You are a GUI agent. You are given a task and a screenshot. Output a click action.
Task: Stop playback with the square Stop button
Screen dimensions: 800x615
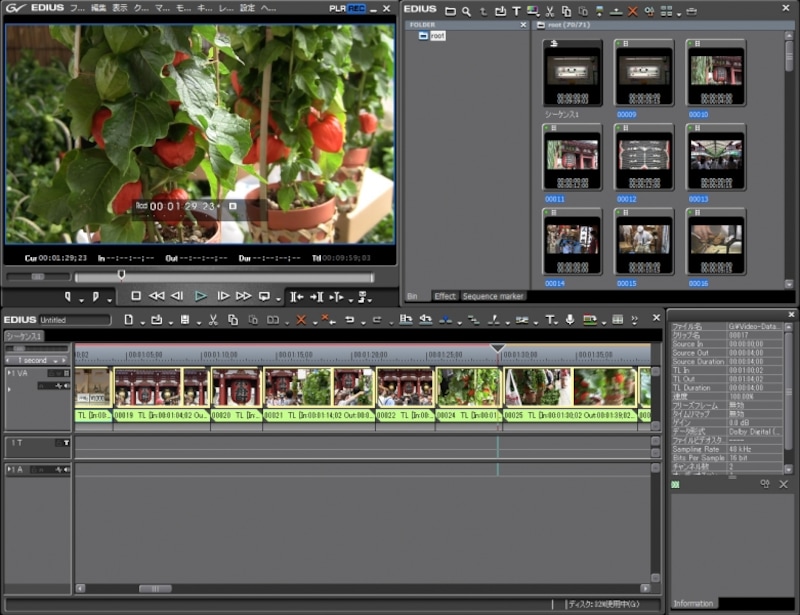pos(136,296)
